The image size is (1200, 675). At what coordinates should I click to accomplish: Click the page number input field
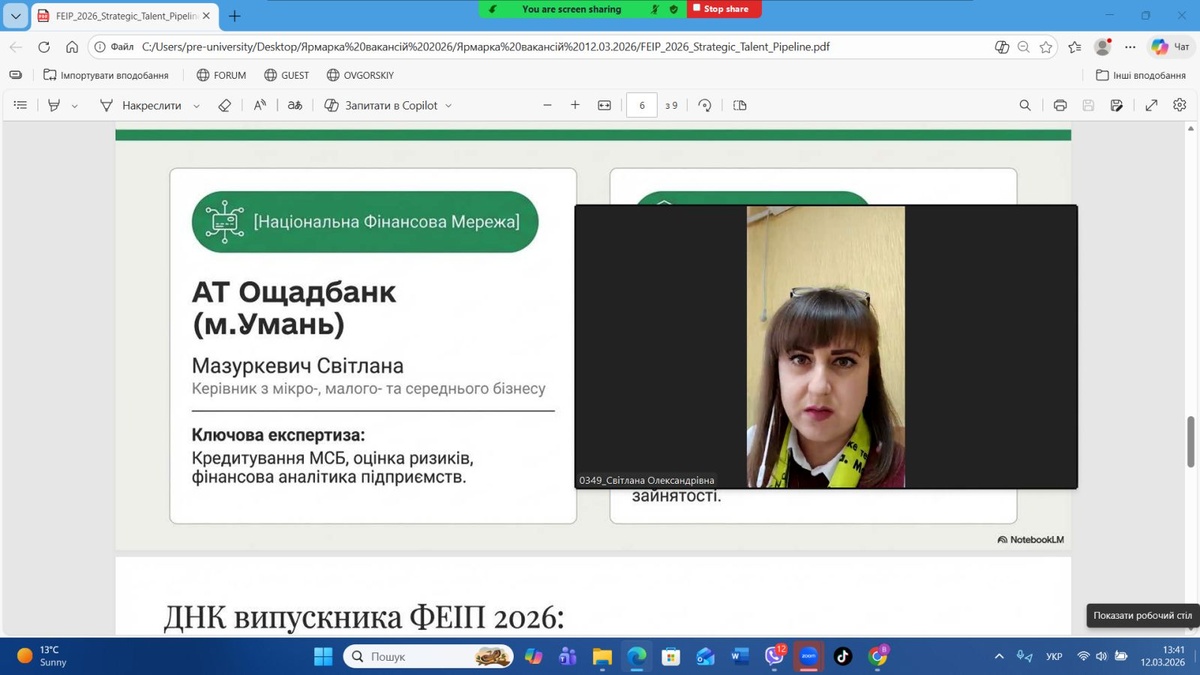click(x=641, y=105)
